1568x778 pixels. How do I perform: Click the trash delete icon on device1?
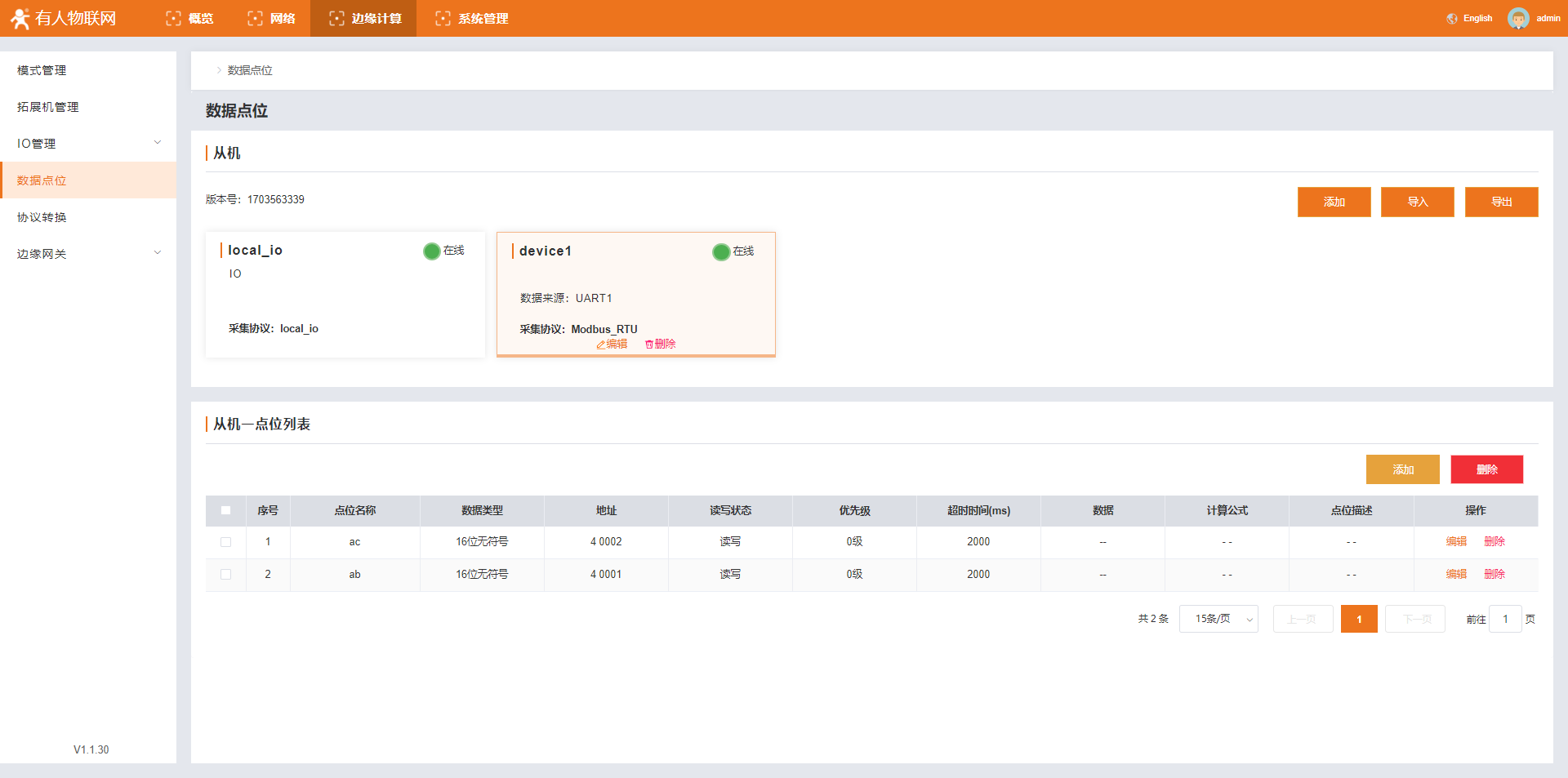(649, 345)
